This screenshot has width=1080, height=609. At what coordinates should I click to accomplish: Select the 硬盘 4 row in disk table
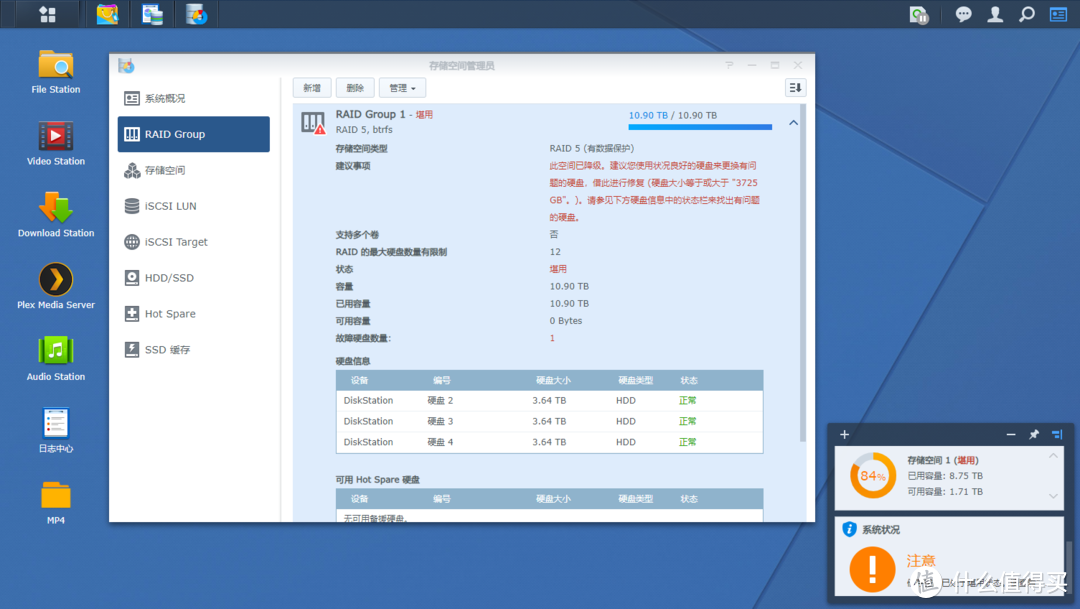point(550,442)
